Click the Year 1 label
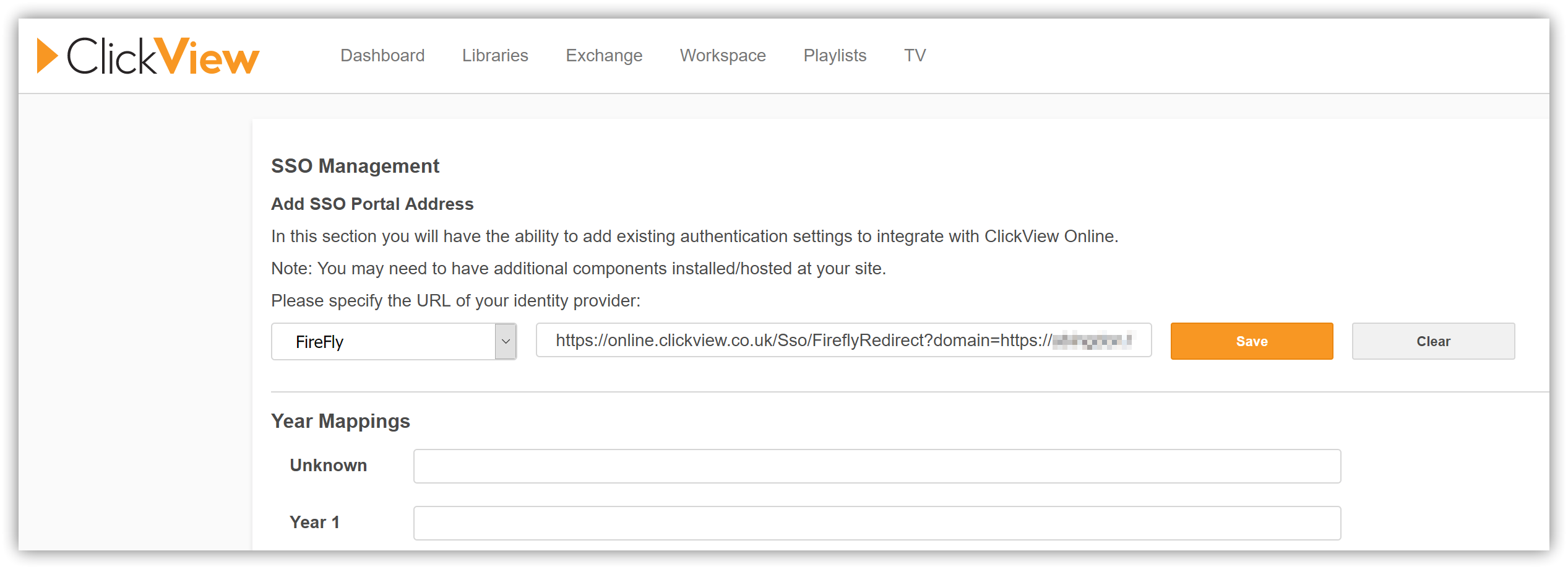Image resolution: width=1568 pixels, height=569 pixels. pyautogui.click(x=314, y=522)
